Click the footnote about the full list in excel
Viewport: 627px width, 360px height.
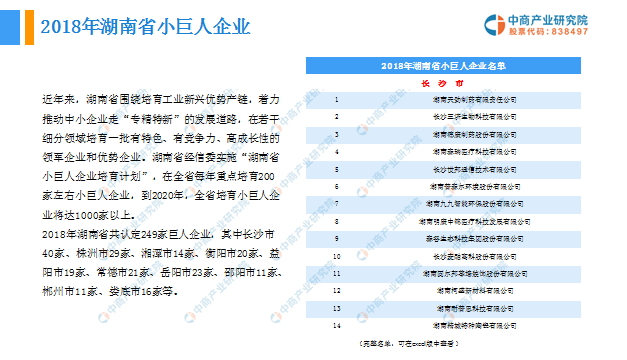click(x=408, y=344)
